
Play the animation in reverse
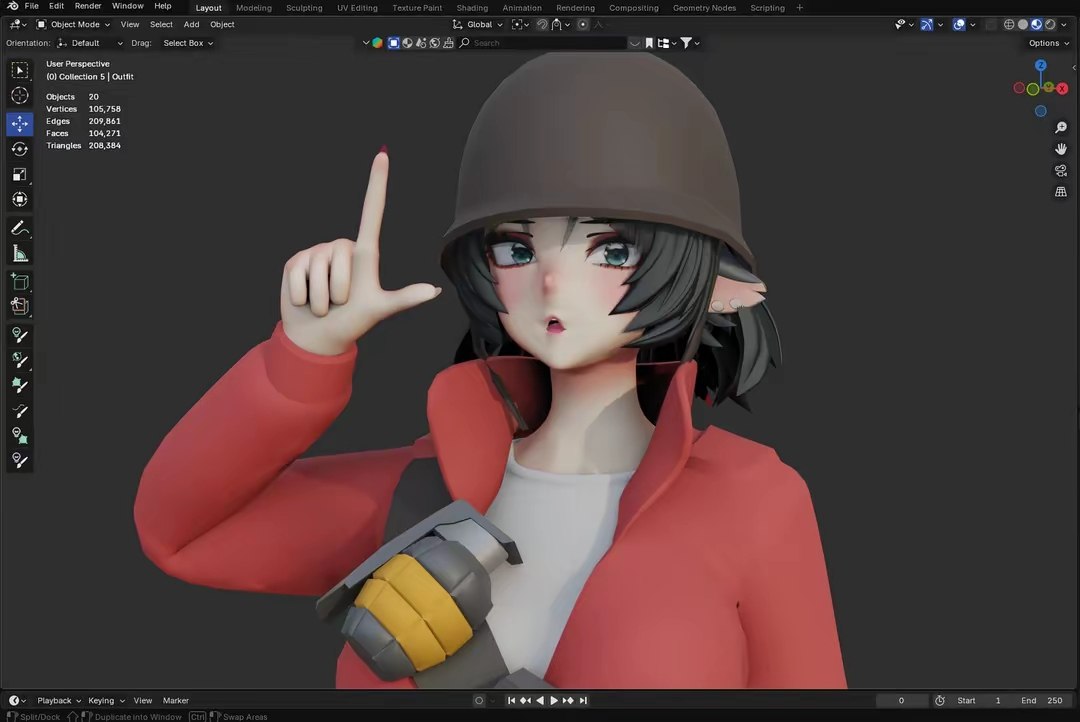click(x=540, y=700)
